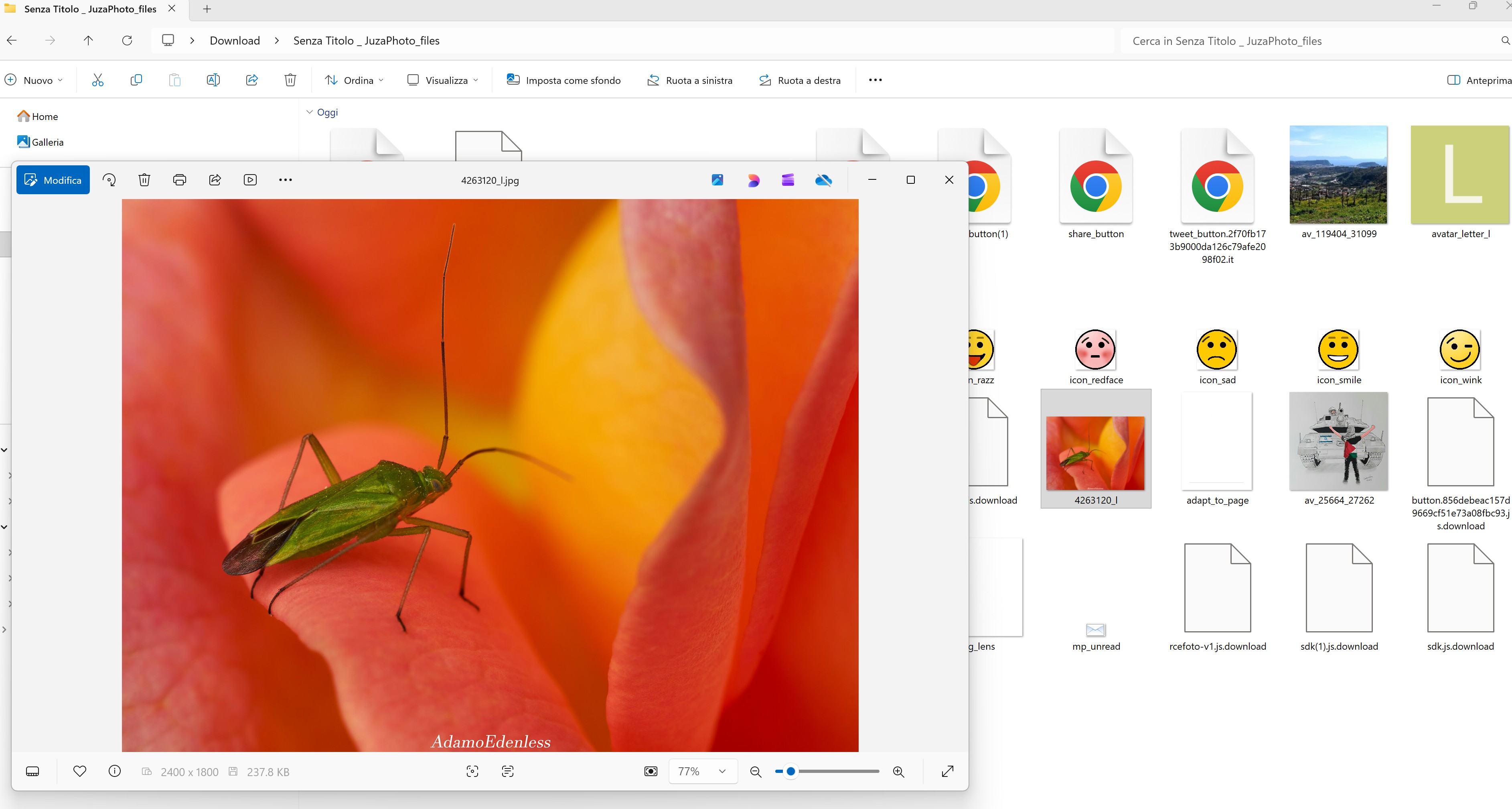Viewport: 1512px width, 809px height.
Task: Select Ruota a destra in toolbar
Action: tap(799, 80)
